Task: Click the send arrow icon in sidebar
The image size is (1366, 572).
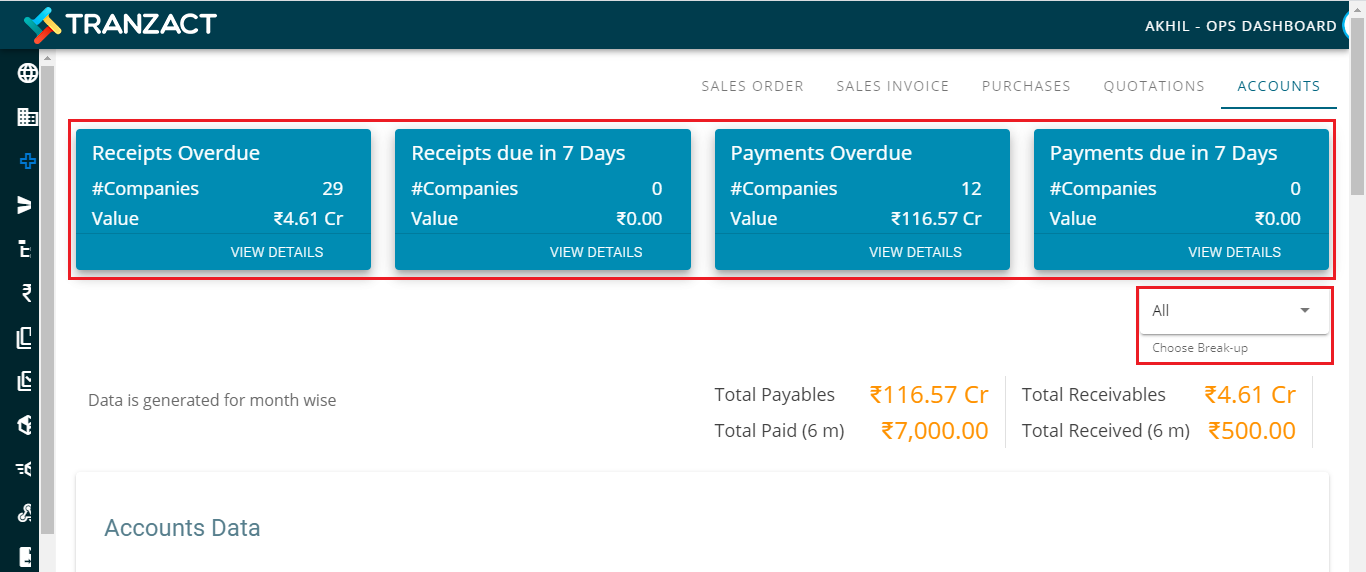Action: pos(27,205)
